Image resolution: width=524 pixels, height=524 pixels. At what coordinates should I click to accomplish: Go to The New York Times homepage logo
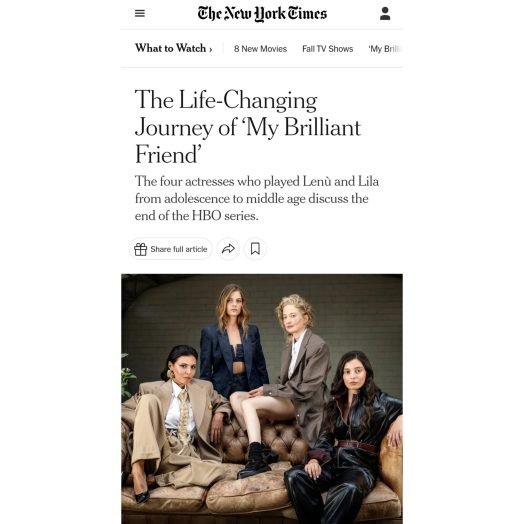tap(262, 14)
